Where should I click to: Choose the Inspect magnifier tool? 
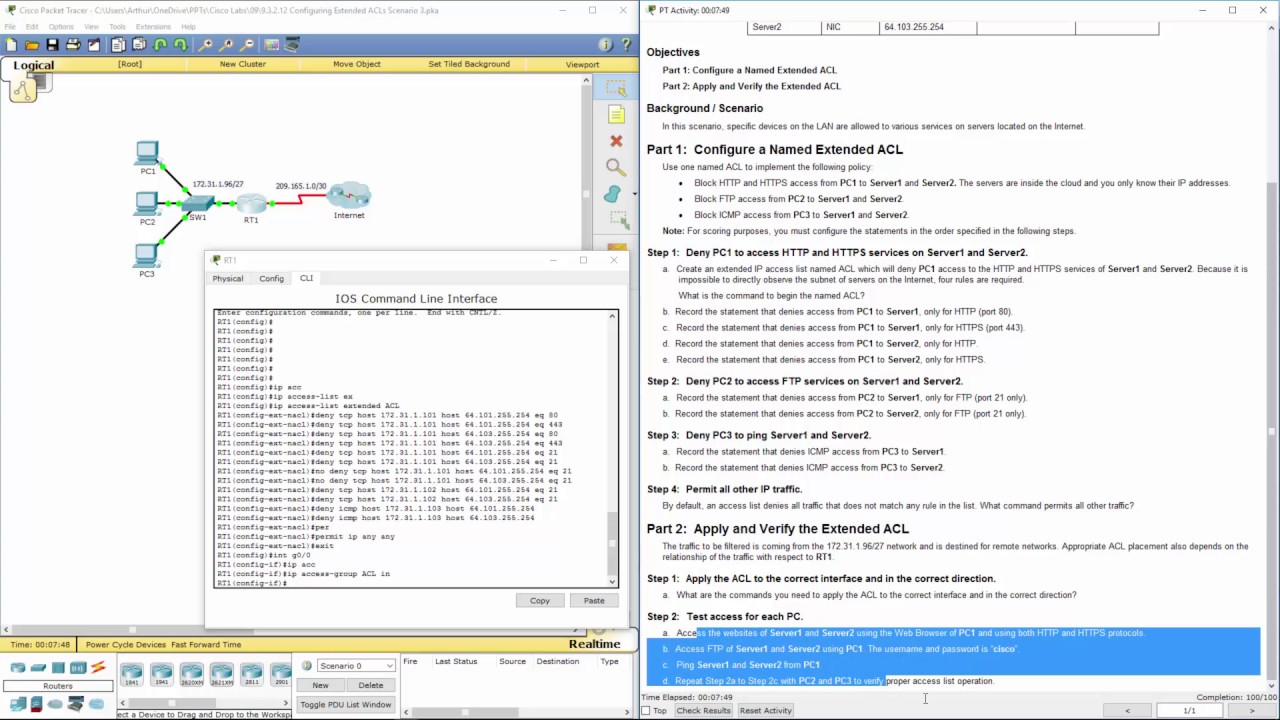tap(616, 167)
